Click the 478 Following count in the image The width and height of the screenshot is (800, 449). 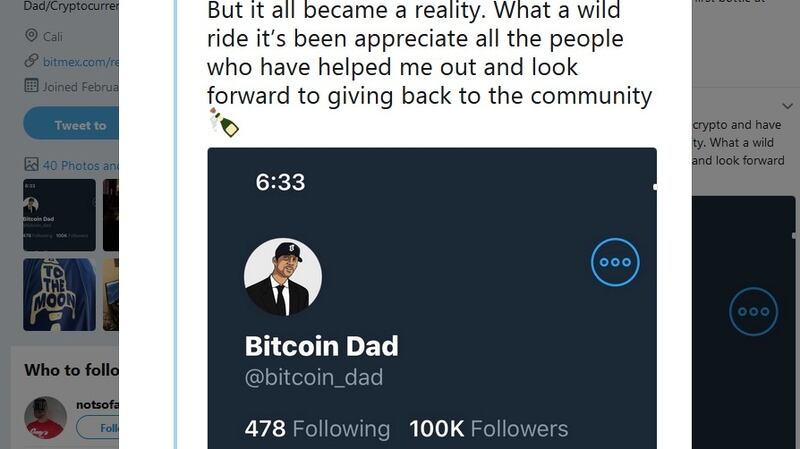317,429
